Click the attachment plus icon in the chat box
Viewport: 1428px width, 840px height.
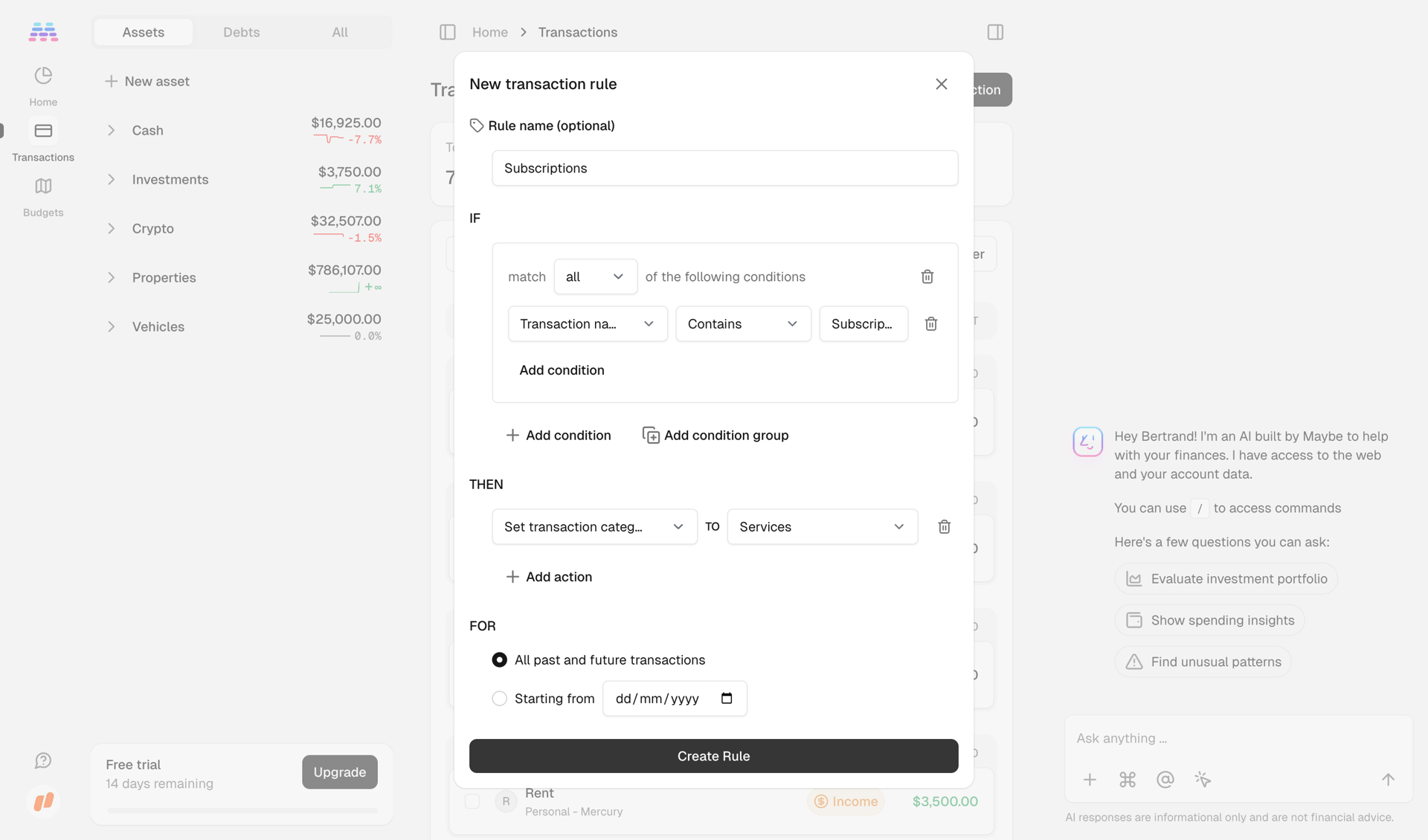coord(1090,780)
